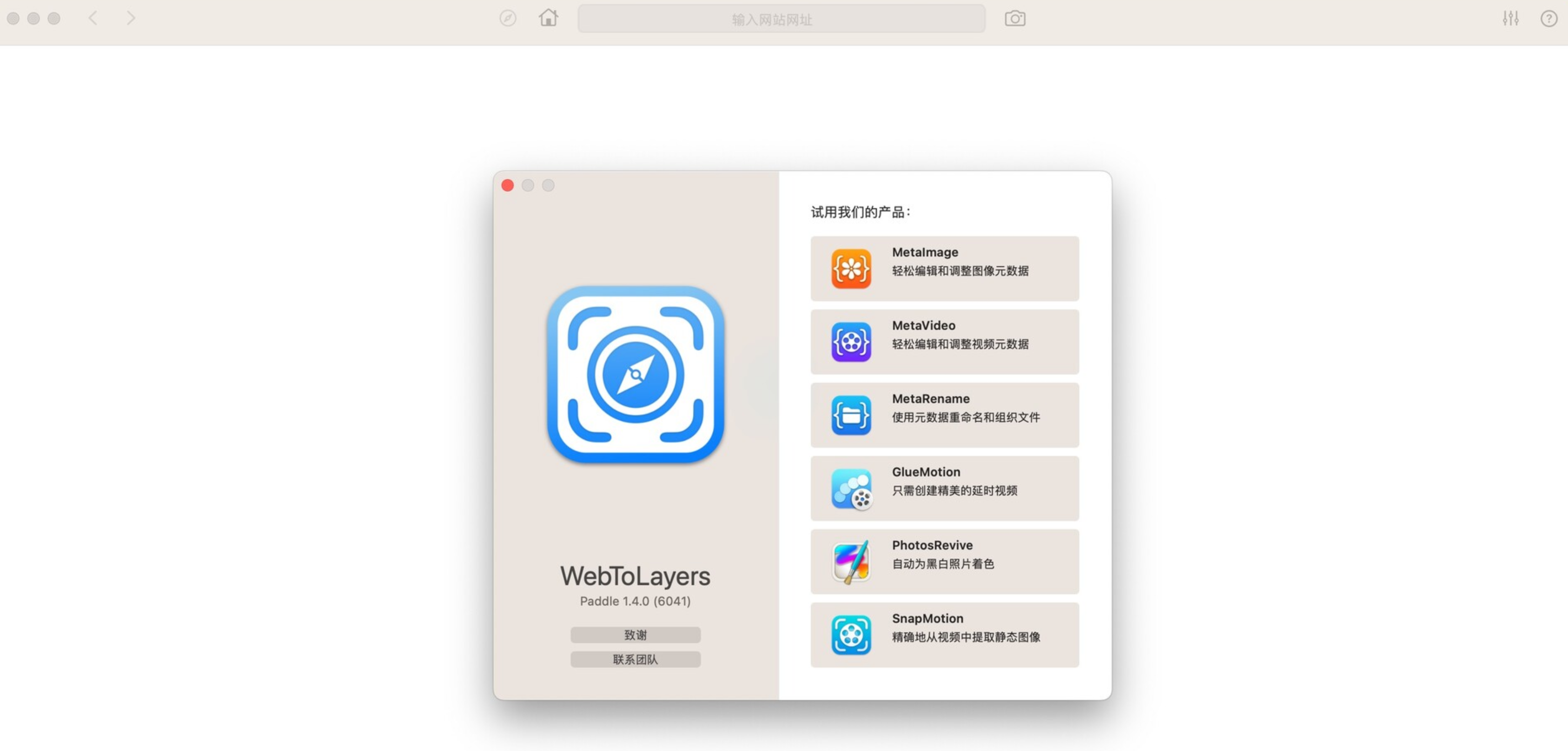Open the MetaVideo product title
Image resolution: width=1568 pixels, height=751 pixels.
pos(923,325)
